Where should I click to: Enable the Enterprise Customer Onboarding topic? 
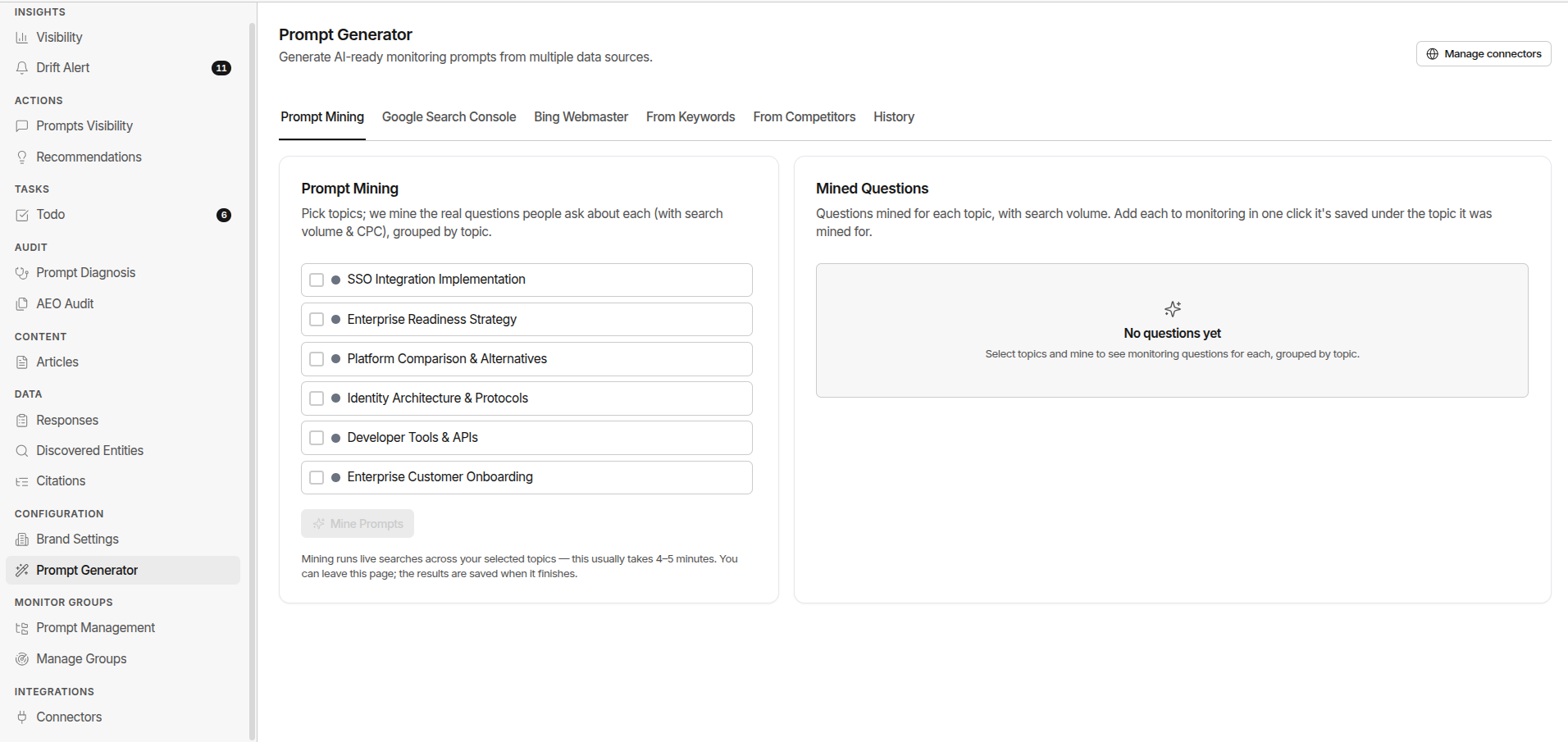(317, 477)
